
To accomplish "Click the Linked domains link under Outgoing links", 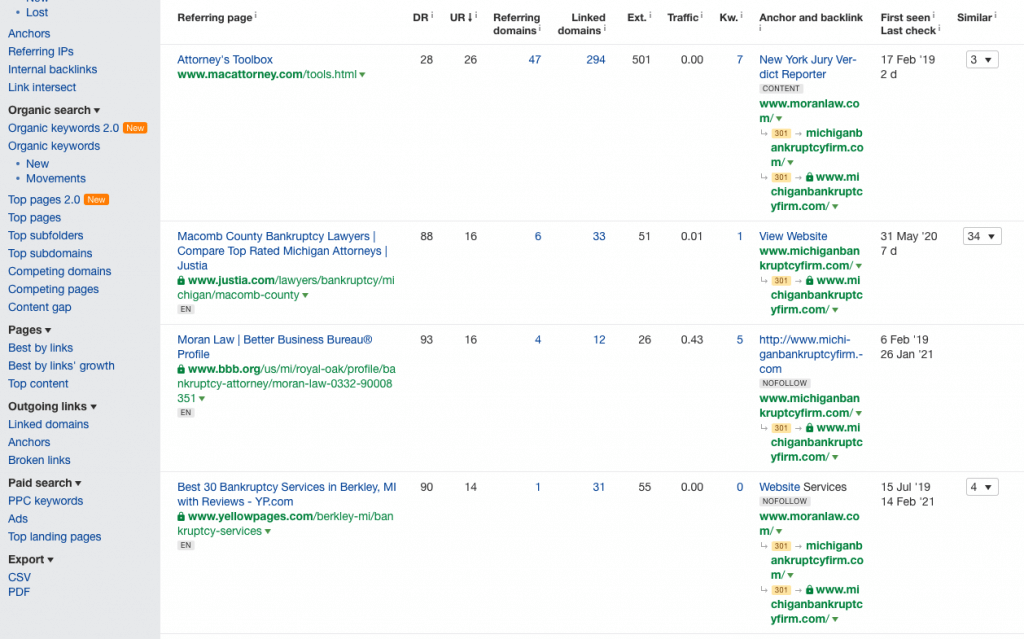I will pyautogui.click(x=48, y=424).
